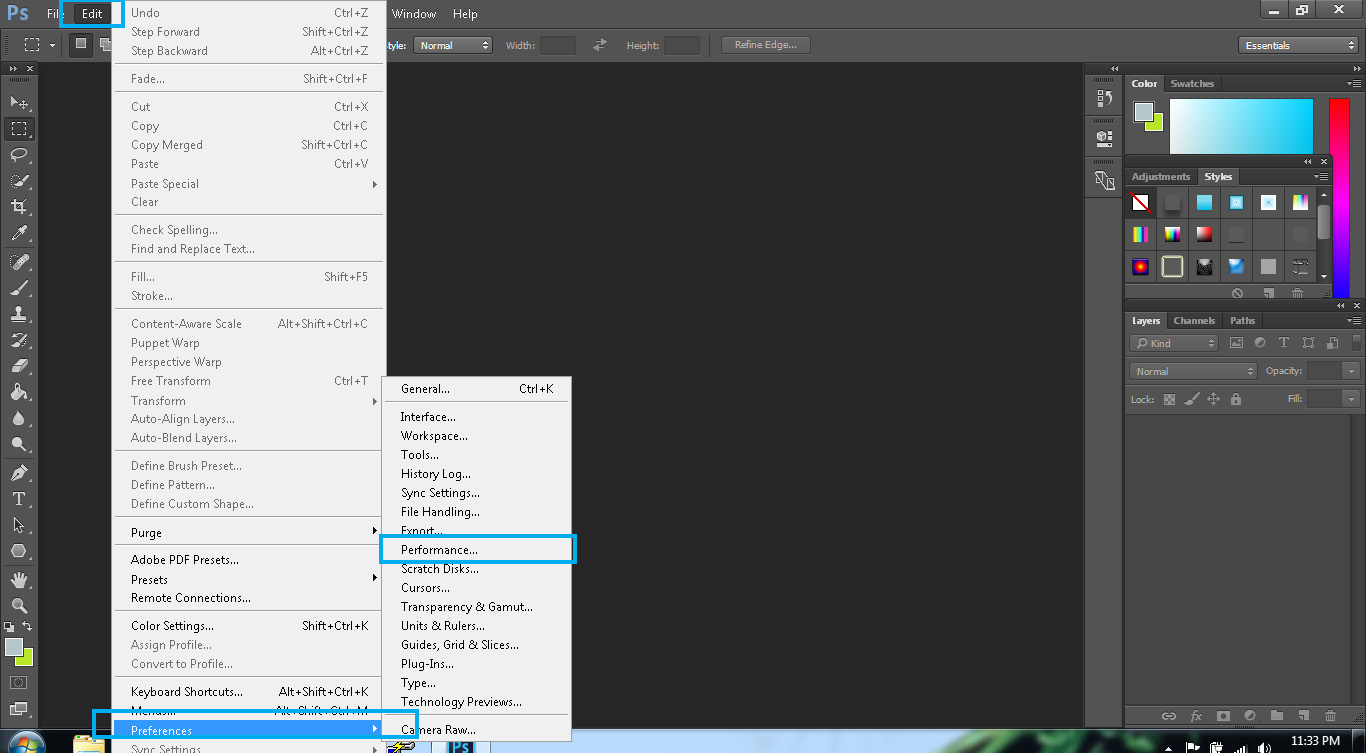1366x753 pixels.
Task: Click the link layers icon
Action: (x=1168, y=715)
